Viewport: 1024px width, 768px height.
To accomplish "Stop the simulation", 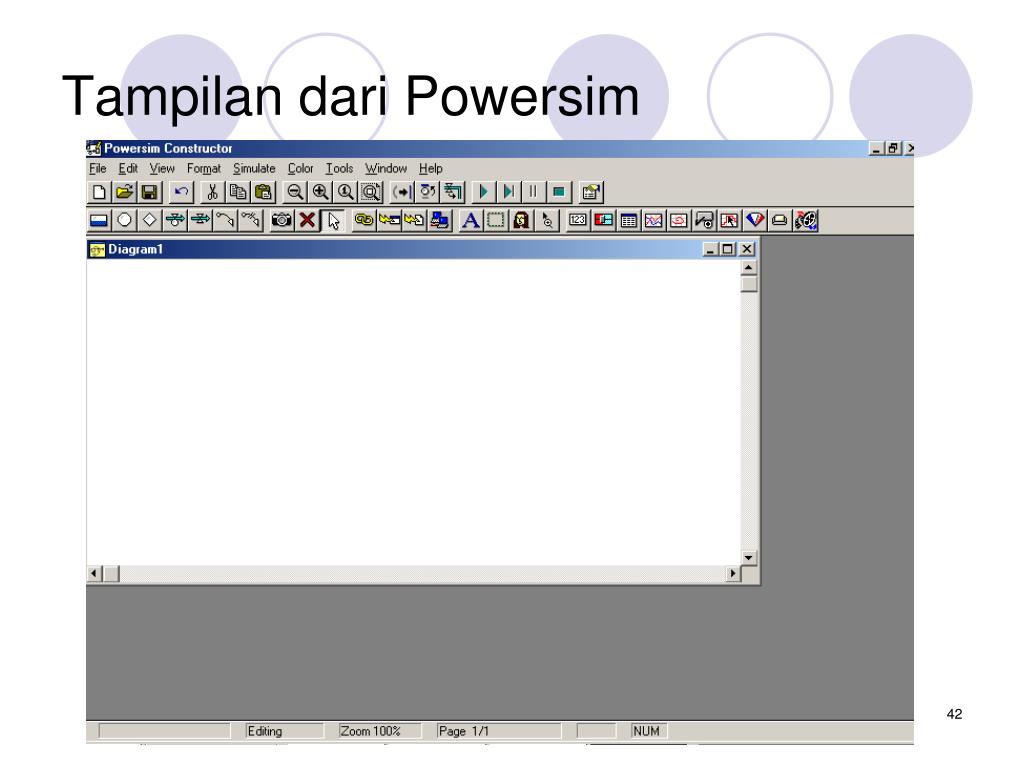I will click(558, 192).
